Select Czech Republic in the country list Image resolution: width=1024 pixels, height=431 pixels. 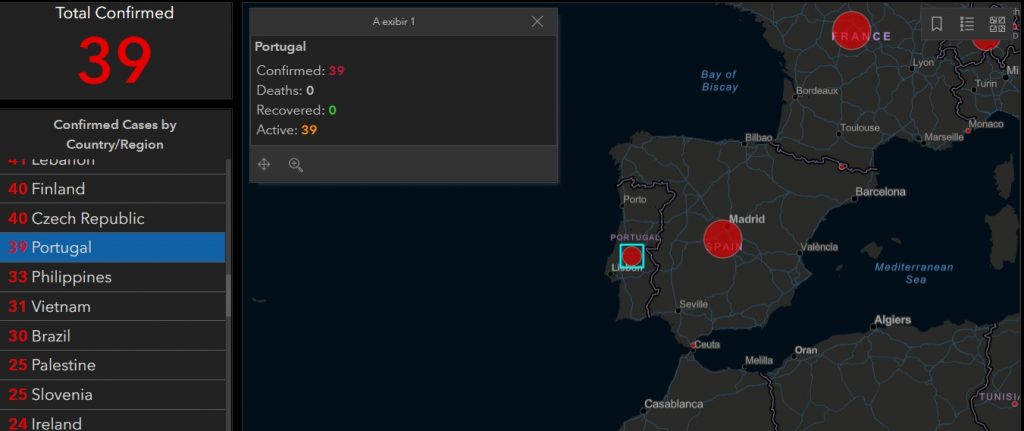(x=112, y=218)
